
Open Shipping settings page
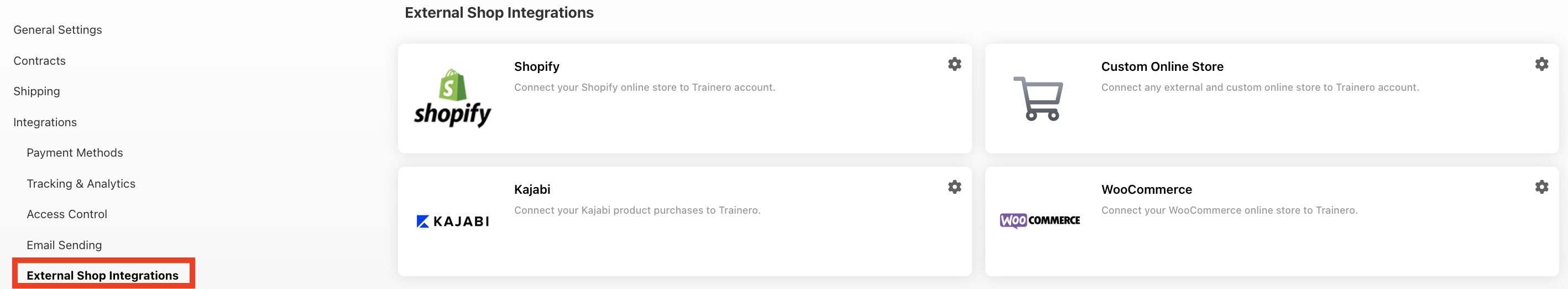pos(36,91)
